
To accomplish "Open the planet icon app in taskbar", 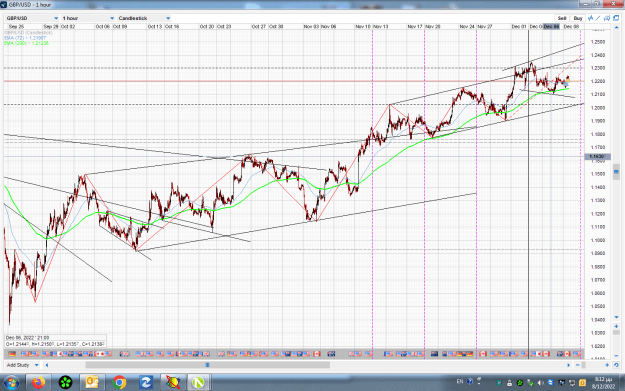I will (x=173, y=383).
